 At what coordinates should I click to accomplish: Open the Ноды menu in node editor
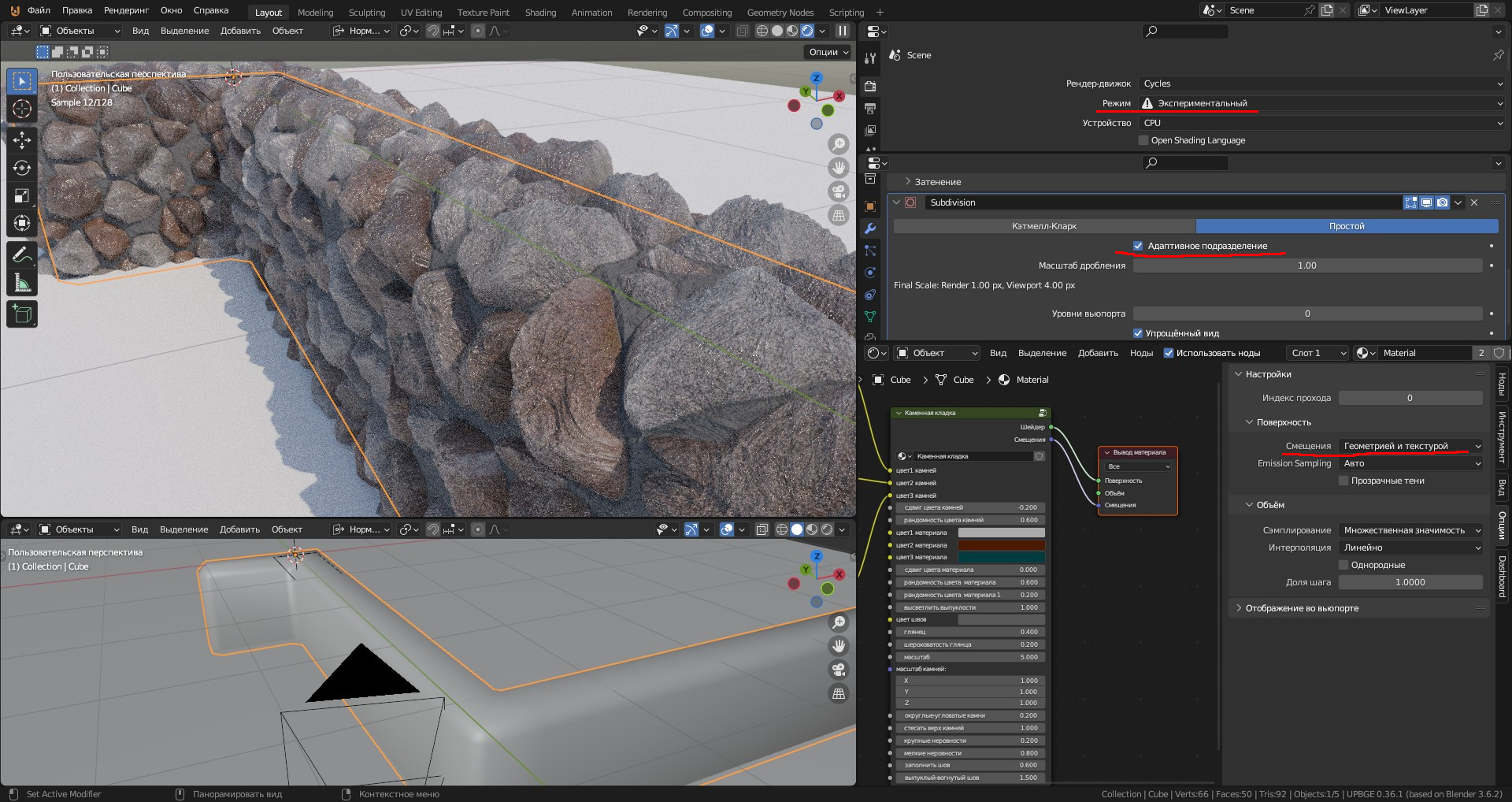pos(1141,353)
